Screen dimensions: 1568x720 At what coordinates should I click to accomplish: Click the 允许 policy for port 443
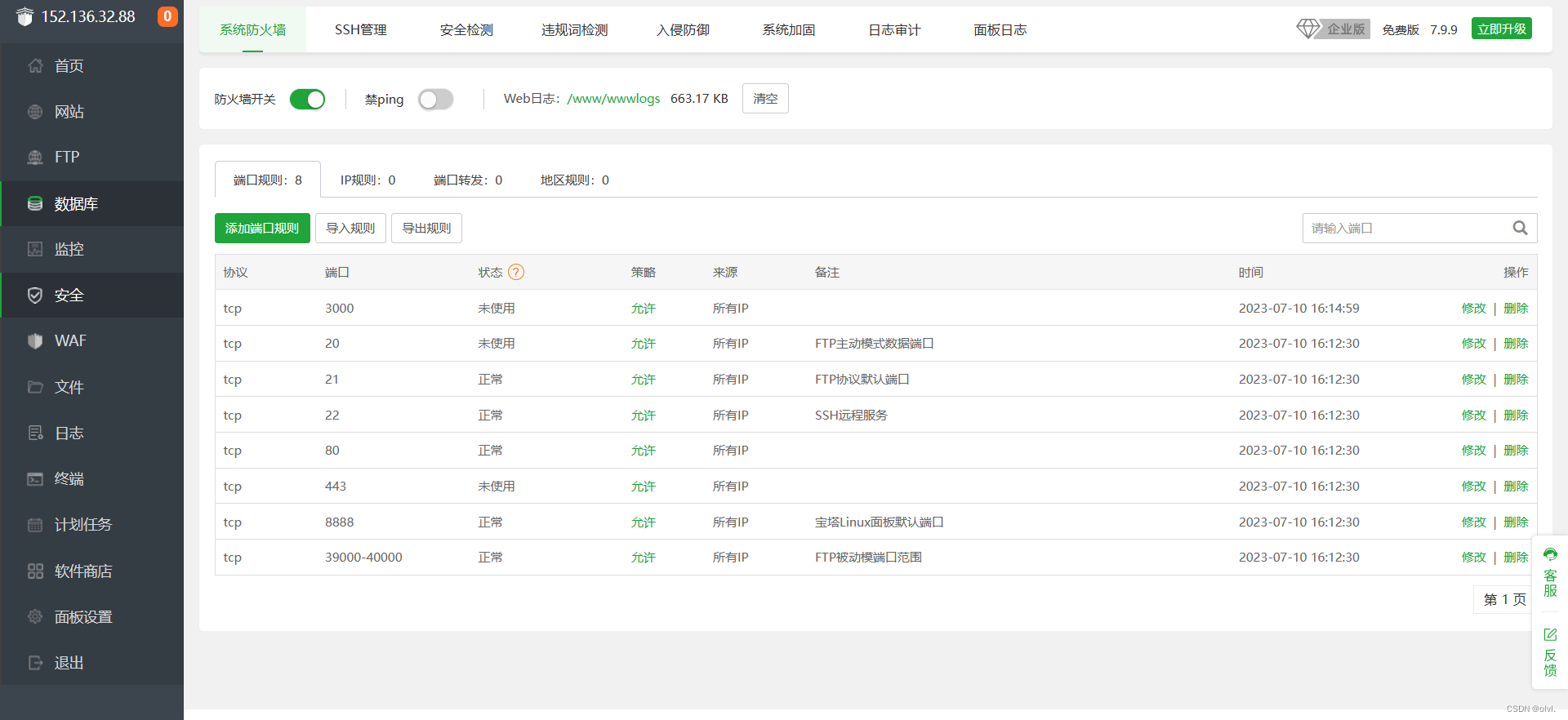coord(644,487)
